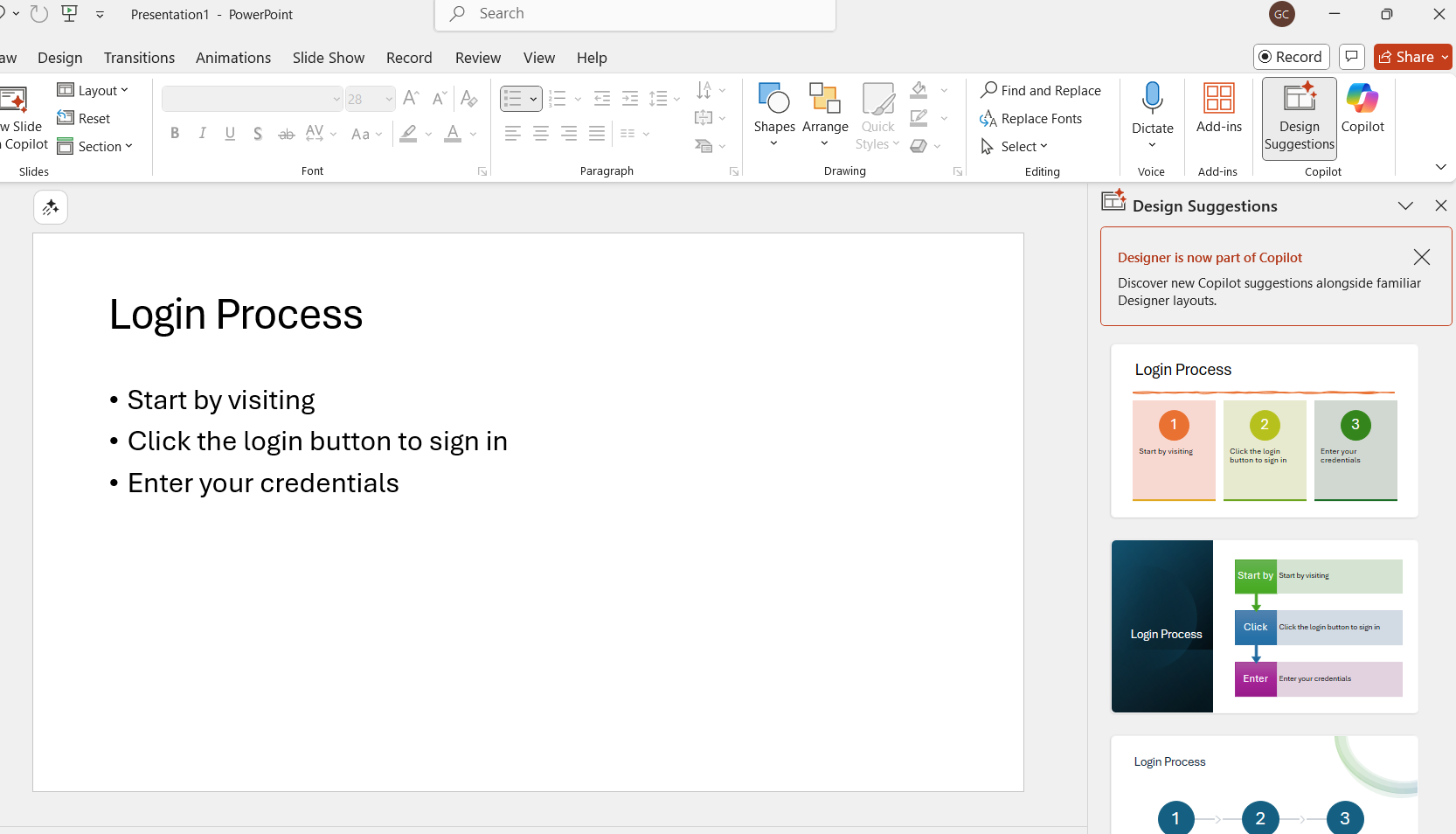This screenshot has width=1456, height=834.
Task: Open the Copilot pane
Action: pyautogui.click(x=1362, y=108)
